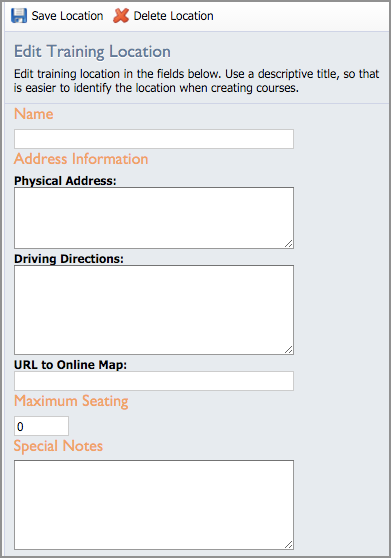
Task: Click the Save Location text button
Action: click(67, 16)
